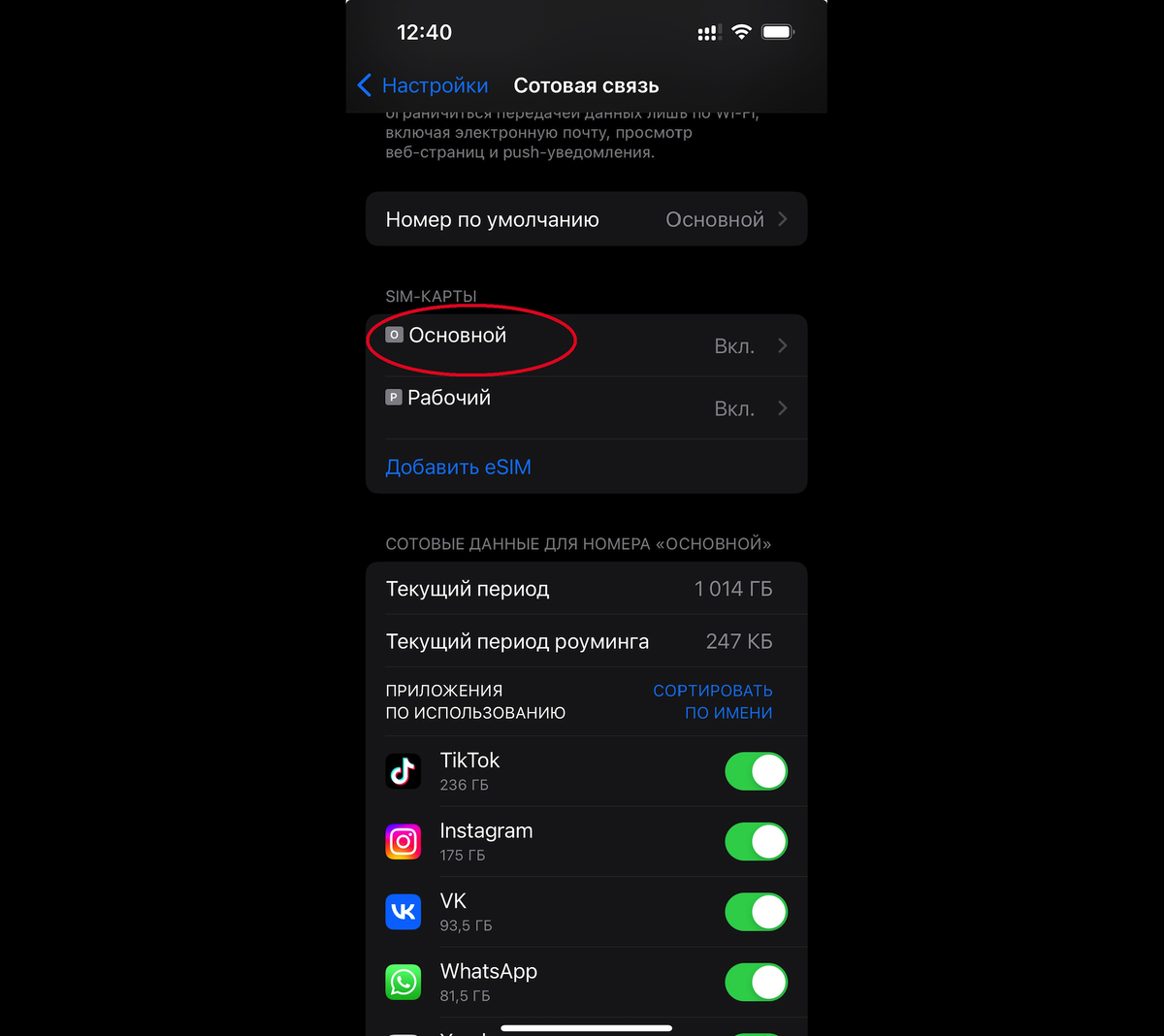Tap Сортировать по имени
The width and height of the screenshot is (1164, 1036).
click(x=713, y=701)
